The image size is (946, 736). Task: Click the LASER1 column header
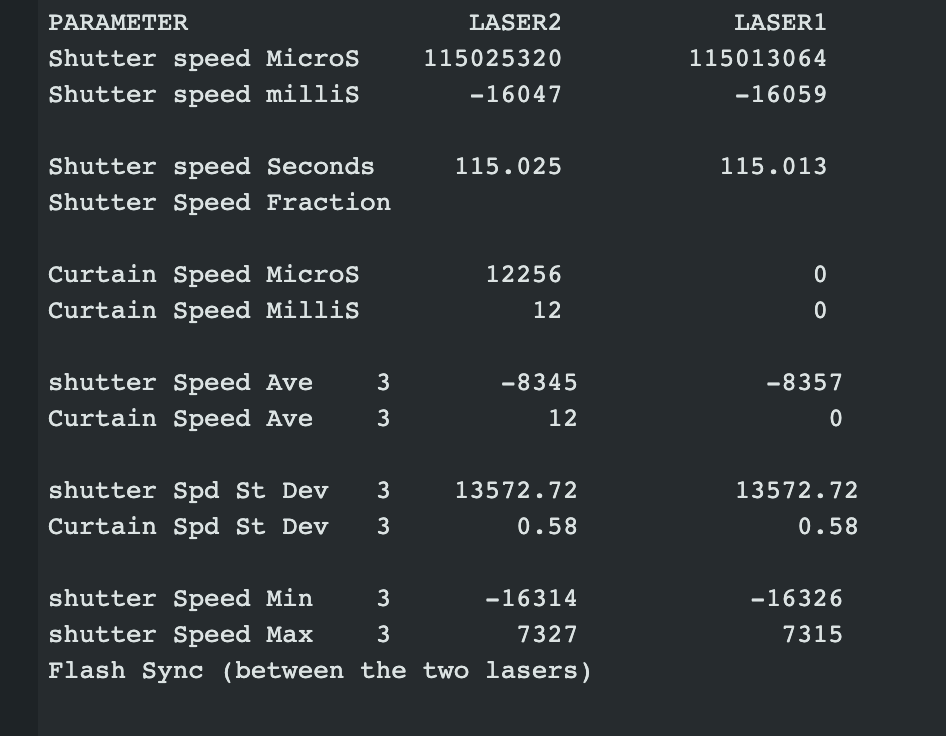tap(780, 22)
